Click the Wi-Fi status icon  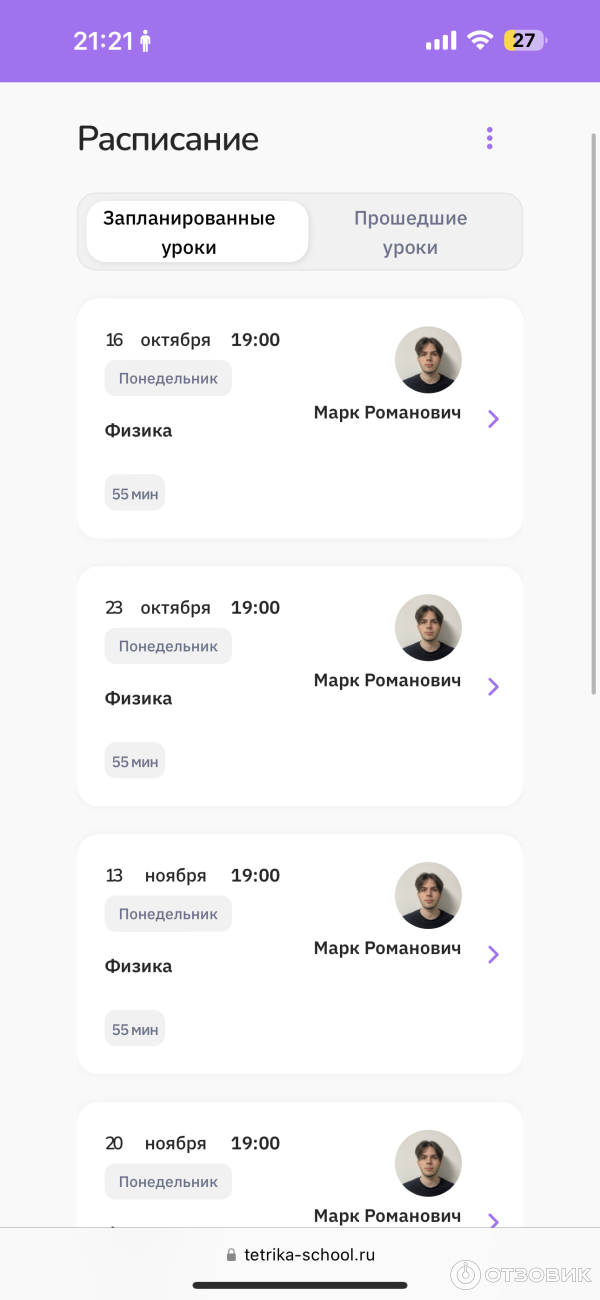pos(481,41)
